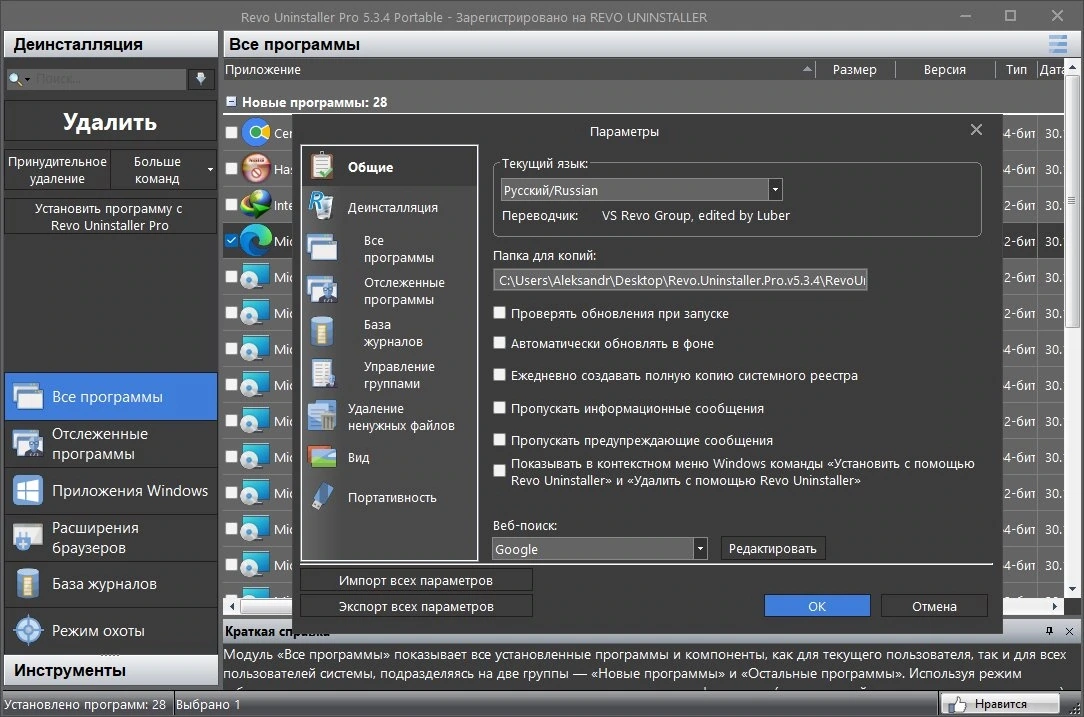Click the search magnifier icon
The image size is (1084, 717).
(15, 79)
